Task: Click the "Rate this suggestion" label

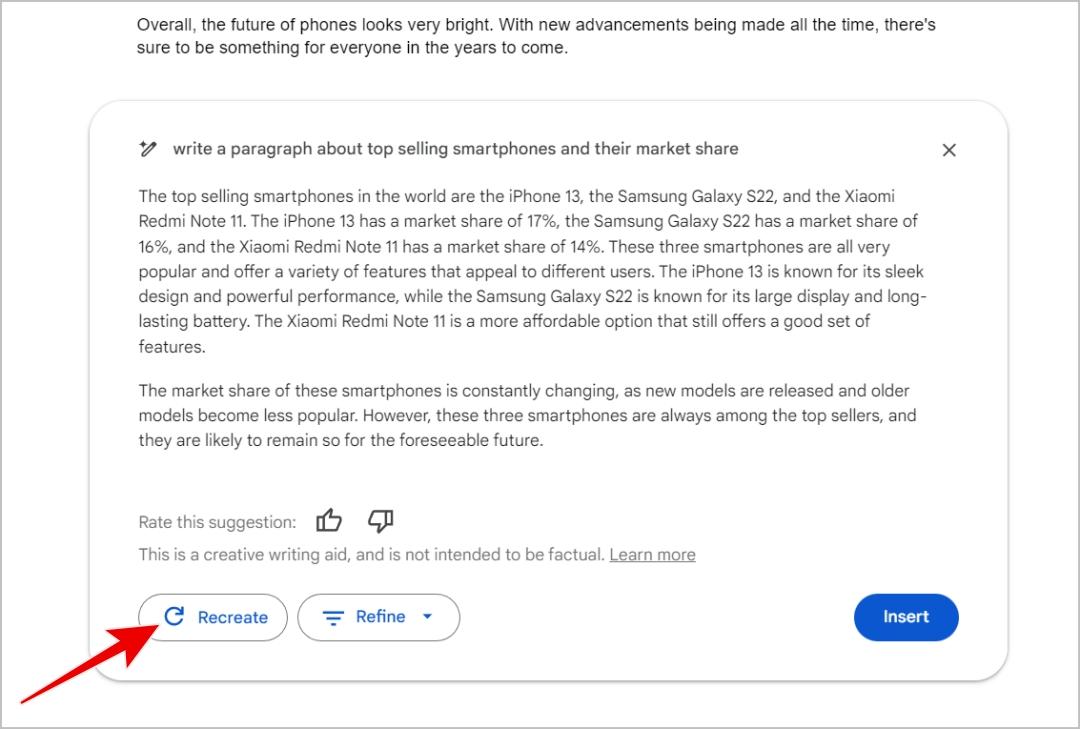Action: click(x=217, y=522)
